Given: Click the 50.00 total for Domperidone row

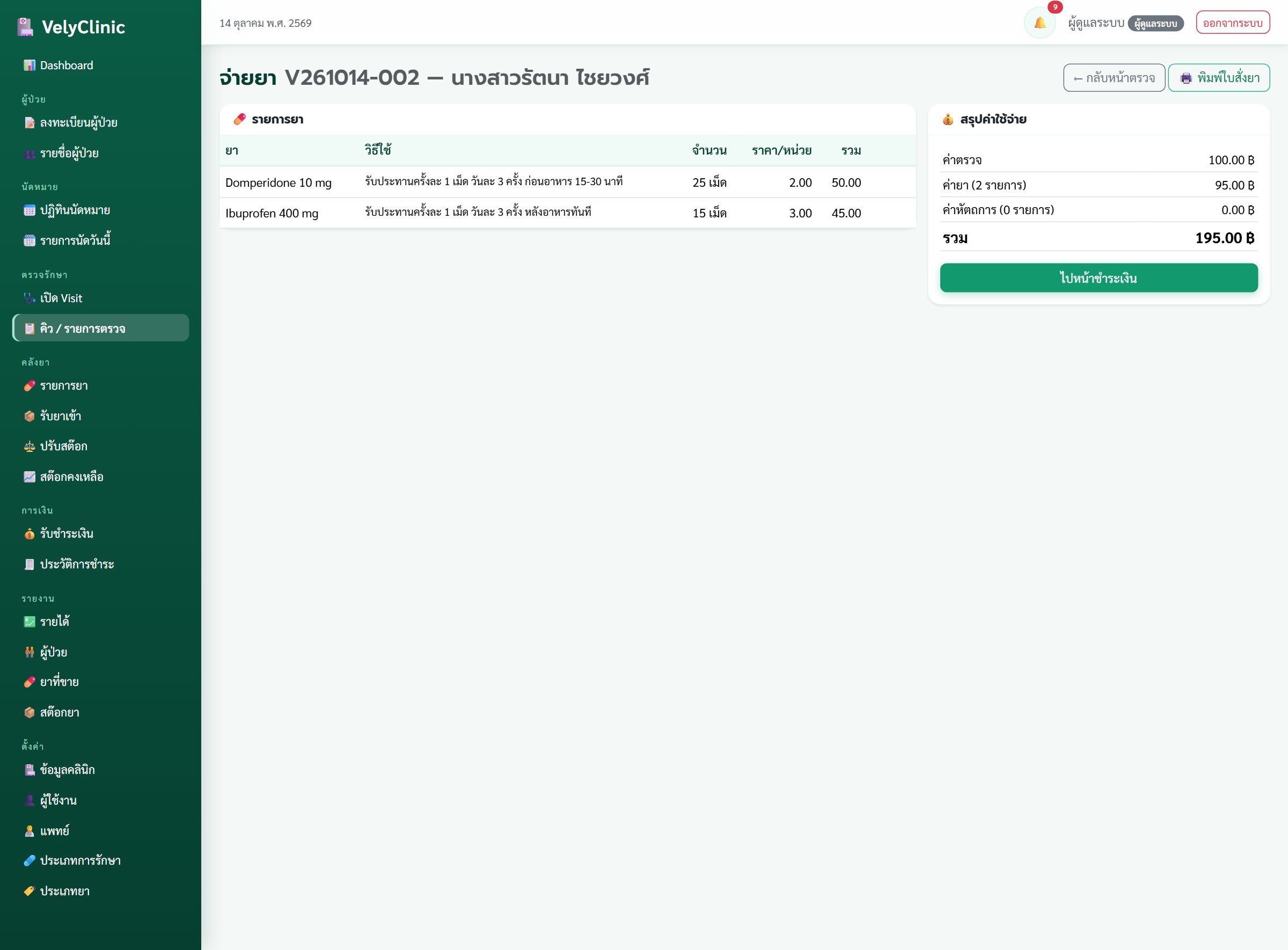Looking at the screenshot, I should 846,183.
